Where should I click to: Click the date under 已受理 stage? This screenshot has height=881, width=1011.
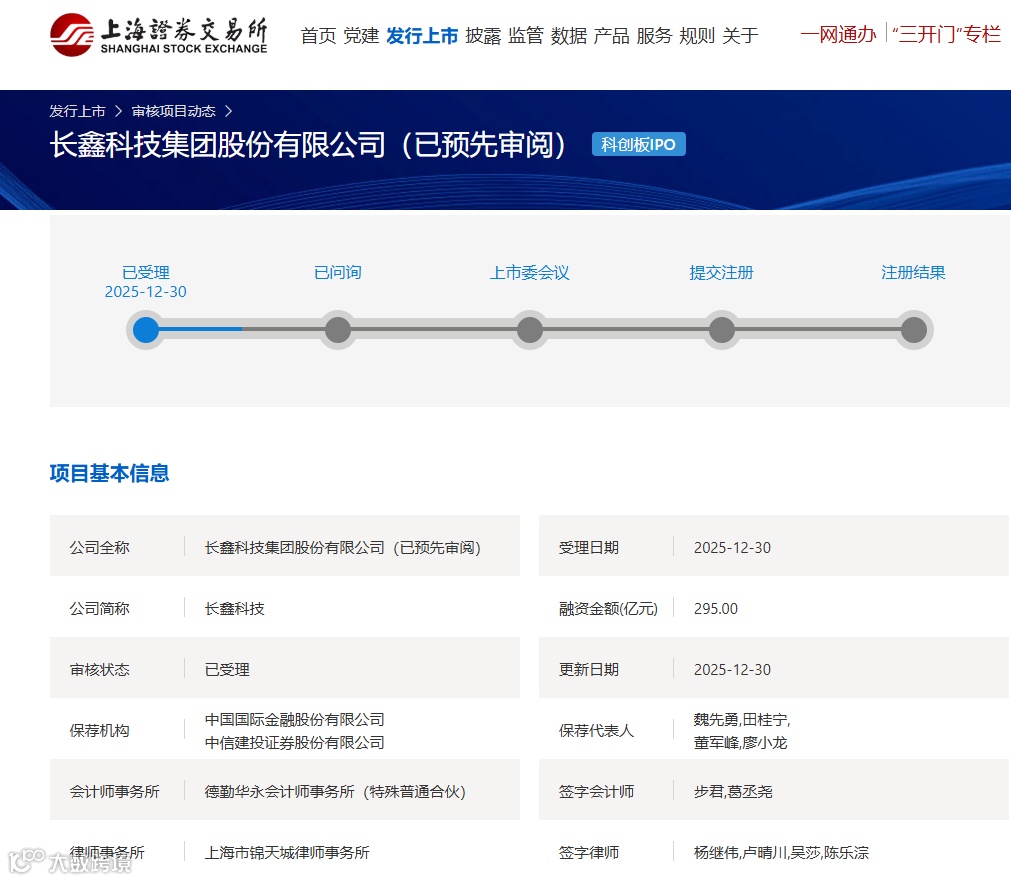tap(146, 292)
